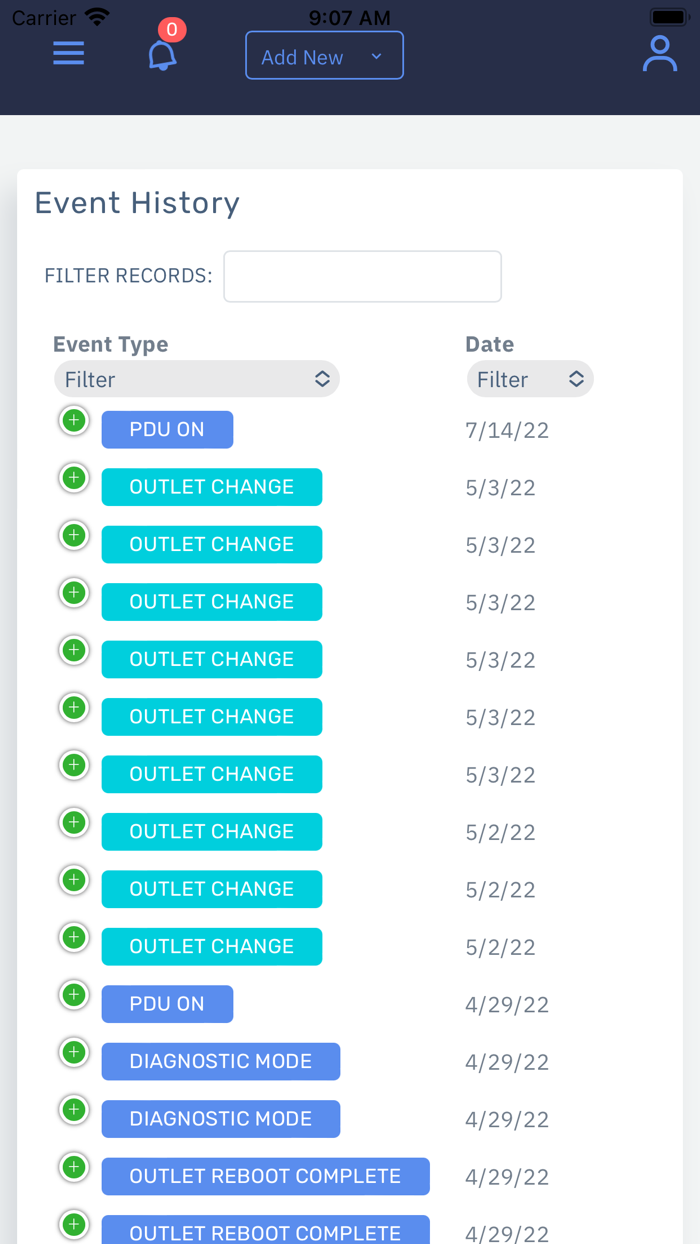Image resolution: width=700 pixels, height=1244 pixels.
Task: Select the PDU ON badge dated 4/29/22
Action: pyautogui.click(x=167, y=1004)
